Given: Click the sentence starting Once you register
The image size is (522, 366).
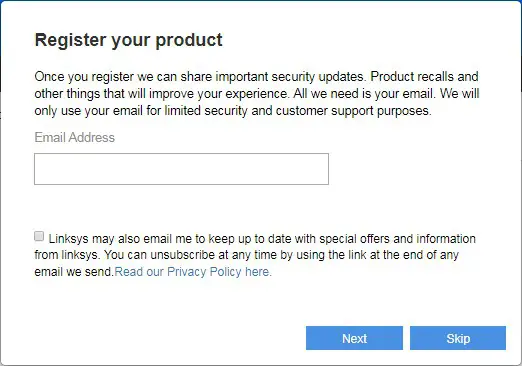Looking at the screenshot, I should coord(200,77).
